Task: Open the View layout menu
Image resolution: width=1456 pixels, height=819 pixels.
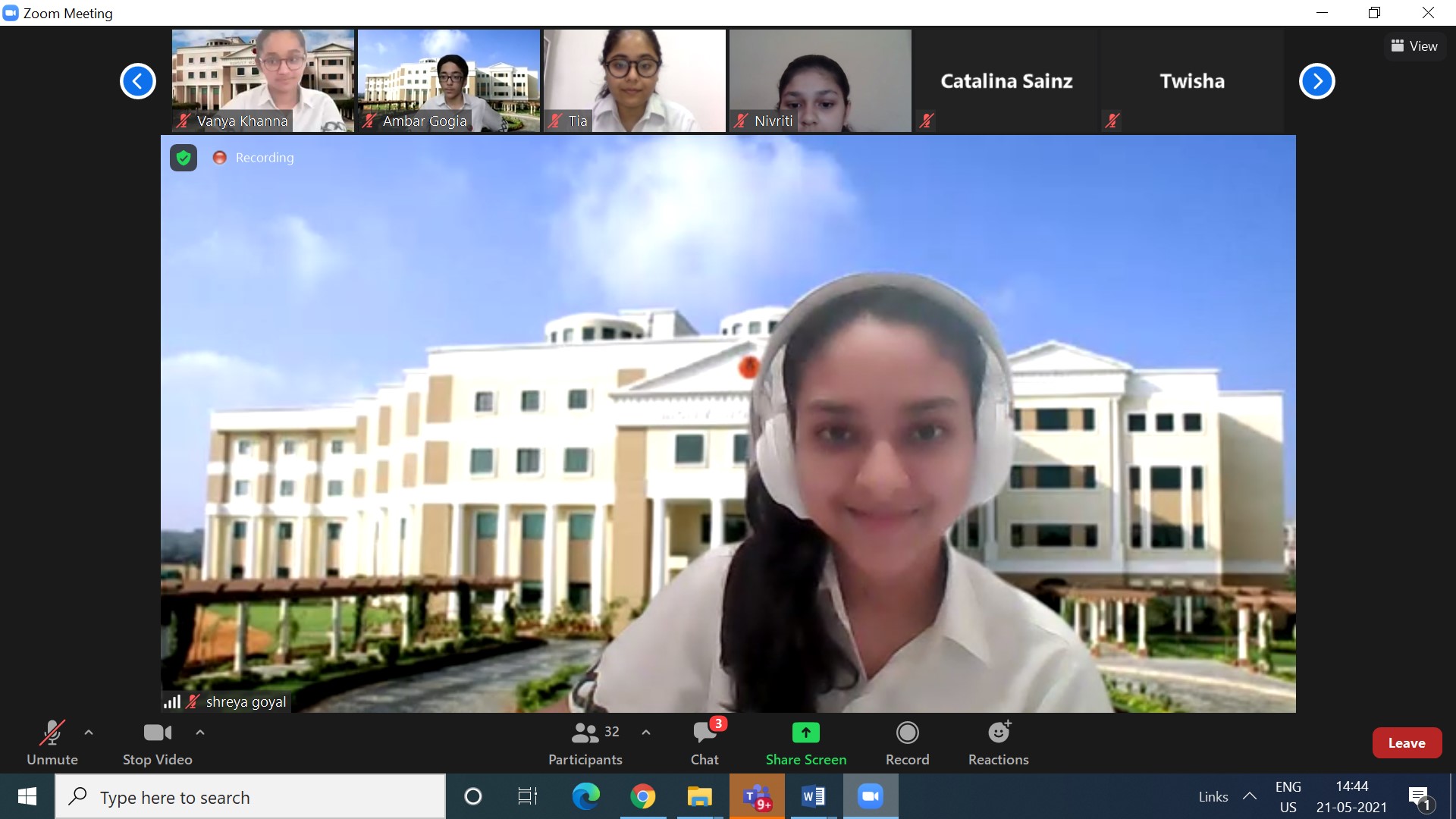Action: click(1414, 46)
